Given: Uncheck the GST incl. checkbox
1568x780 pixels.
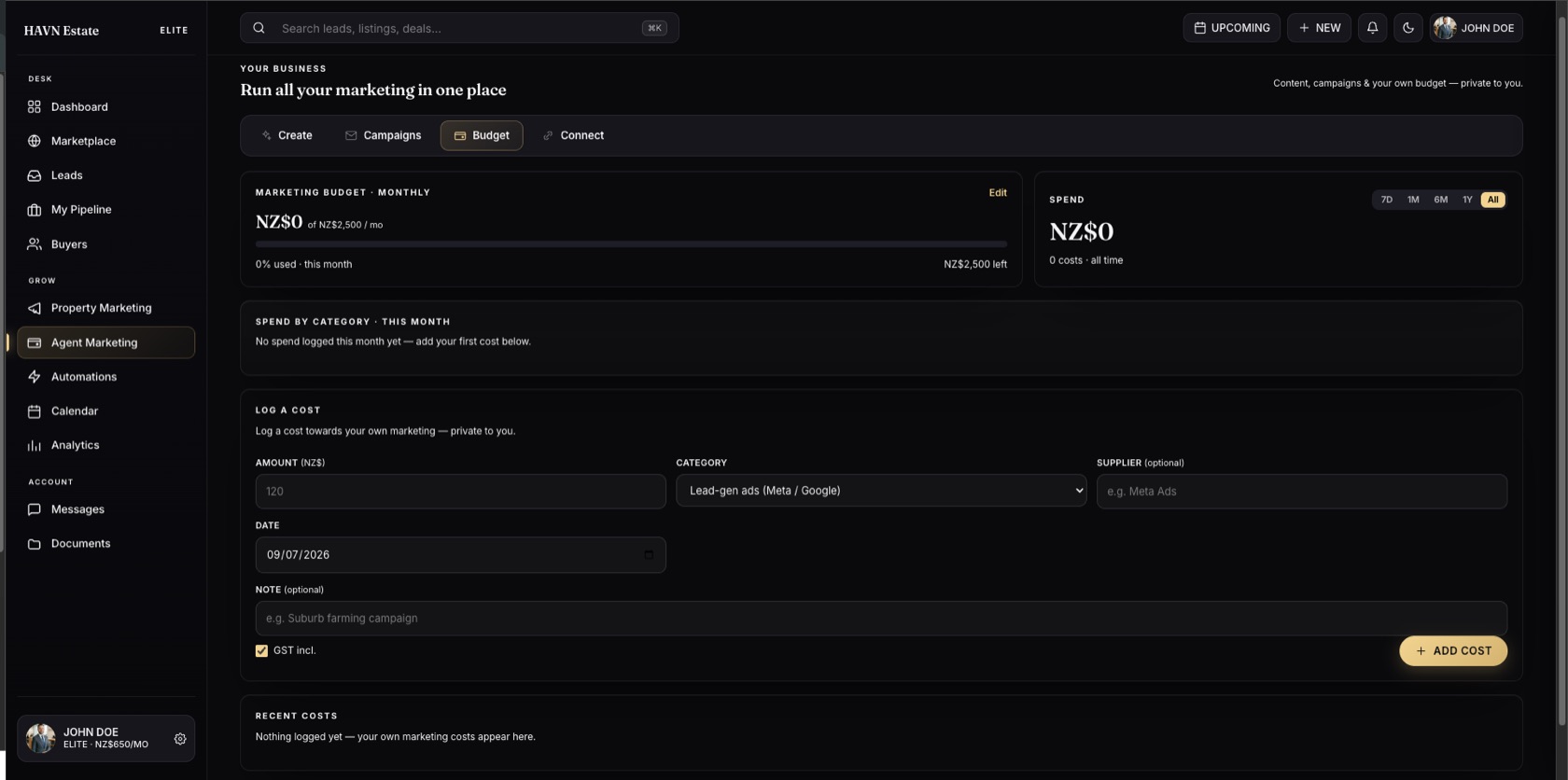Looking at the screenshot, I should click(261, 651).
